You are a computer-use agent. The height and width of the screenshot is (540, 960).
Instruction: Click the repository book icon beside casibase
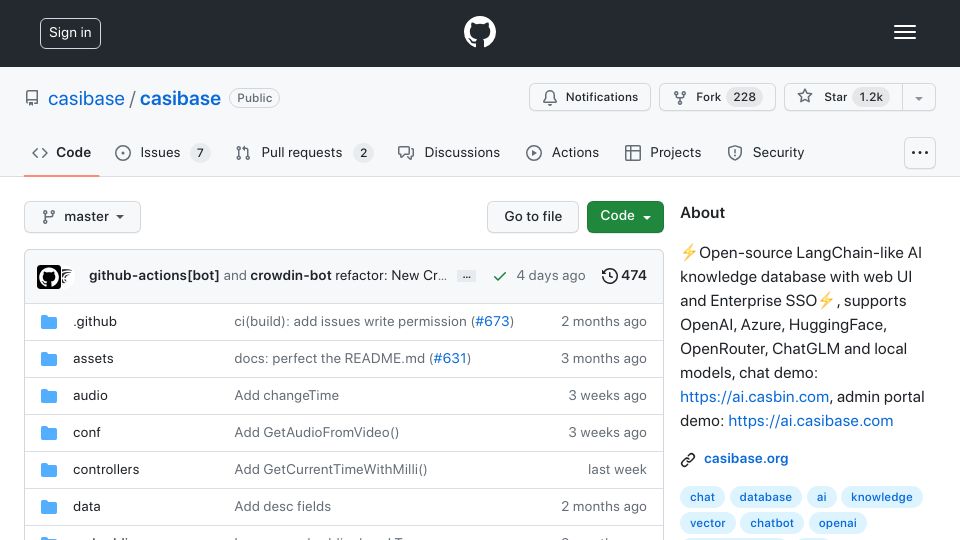32,98
